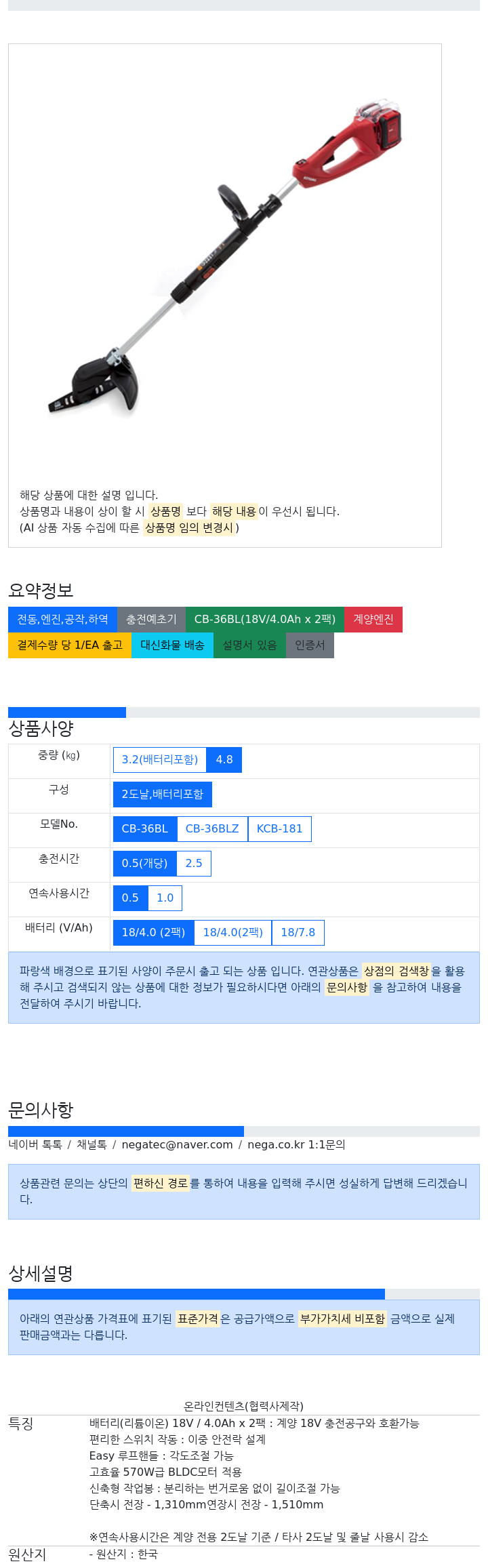This screenshot has height=1568, width=488.
Task: Pick the 2.5 charging time option
Action: tap(194, 863)
